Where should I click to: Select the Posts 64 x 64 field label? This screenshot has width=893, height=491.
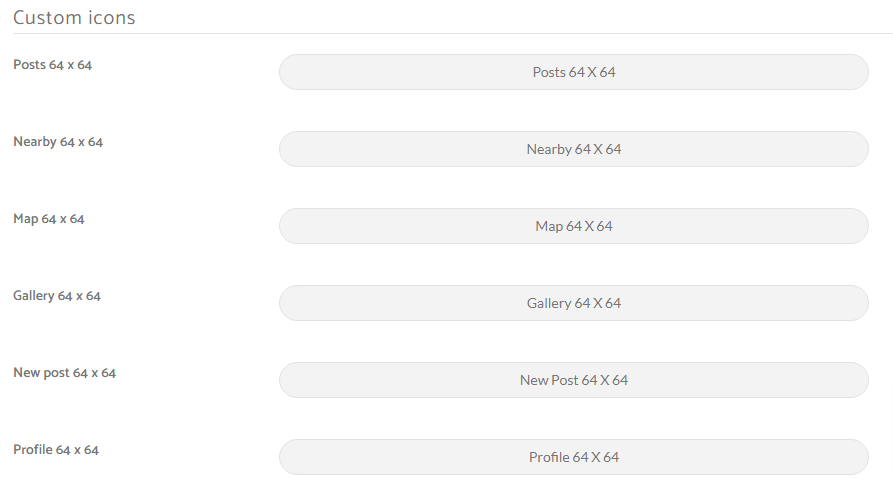(x=52, y=65)
